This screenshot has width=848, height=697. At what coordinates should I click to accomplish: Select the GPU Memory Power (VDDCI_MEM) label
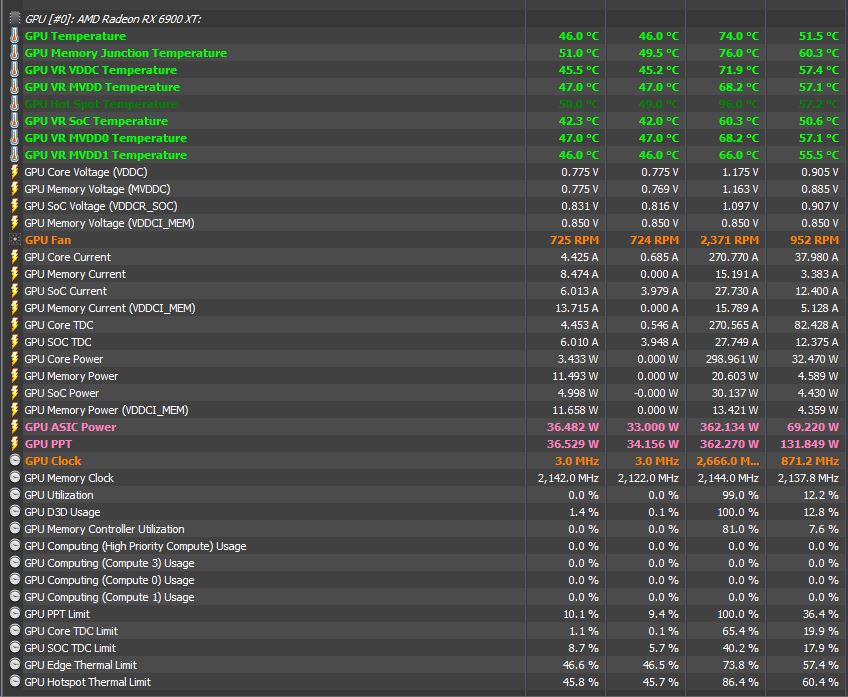107,410
